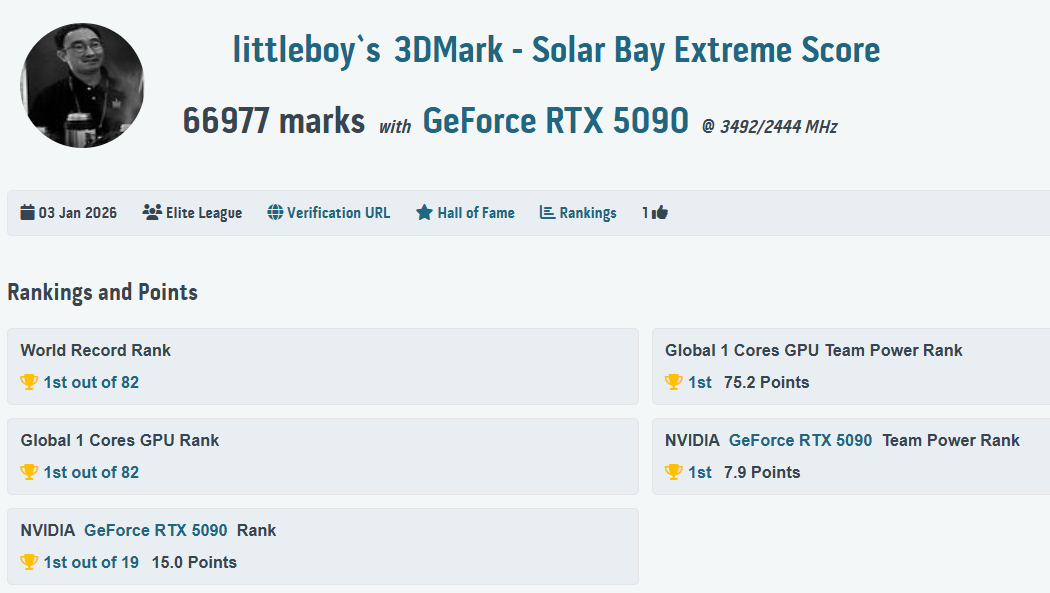Image resolution: width=1050 pixels, height=593 pixels.
Task: Click the trophy in RTX 5090 Team Power Rank
Action: 674,472
